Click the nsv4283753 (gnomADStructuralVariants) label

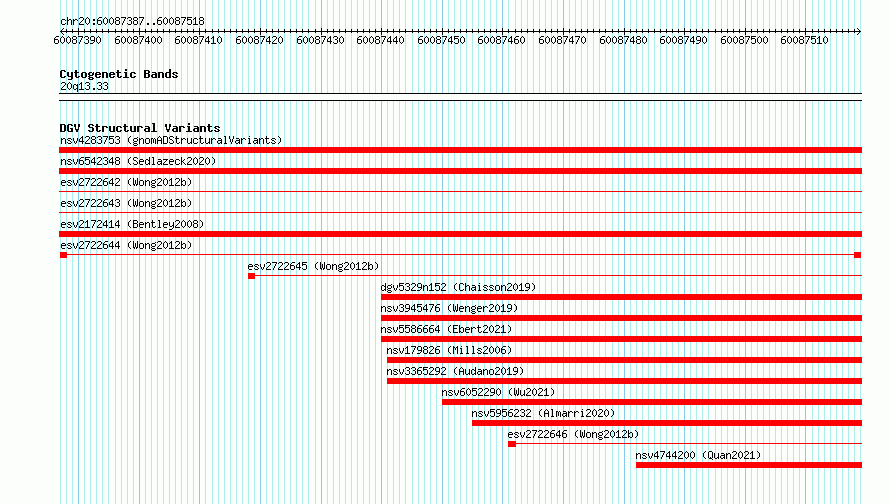171,140
